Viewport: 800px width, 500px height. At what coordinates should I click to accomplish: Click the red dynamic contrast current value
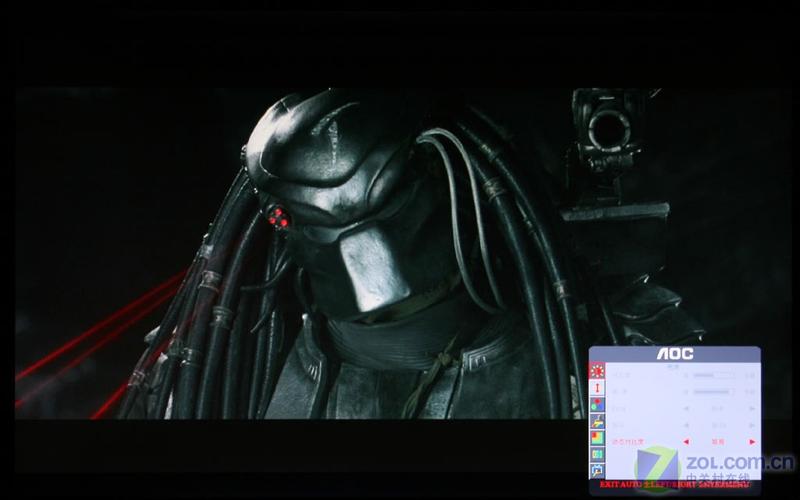point(718,442)
